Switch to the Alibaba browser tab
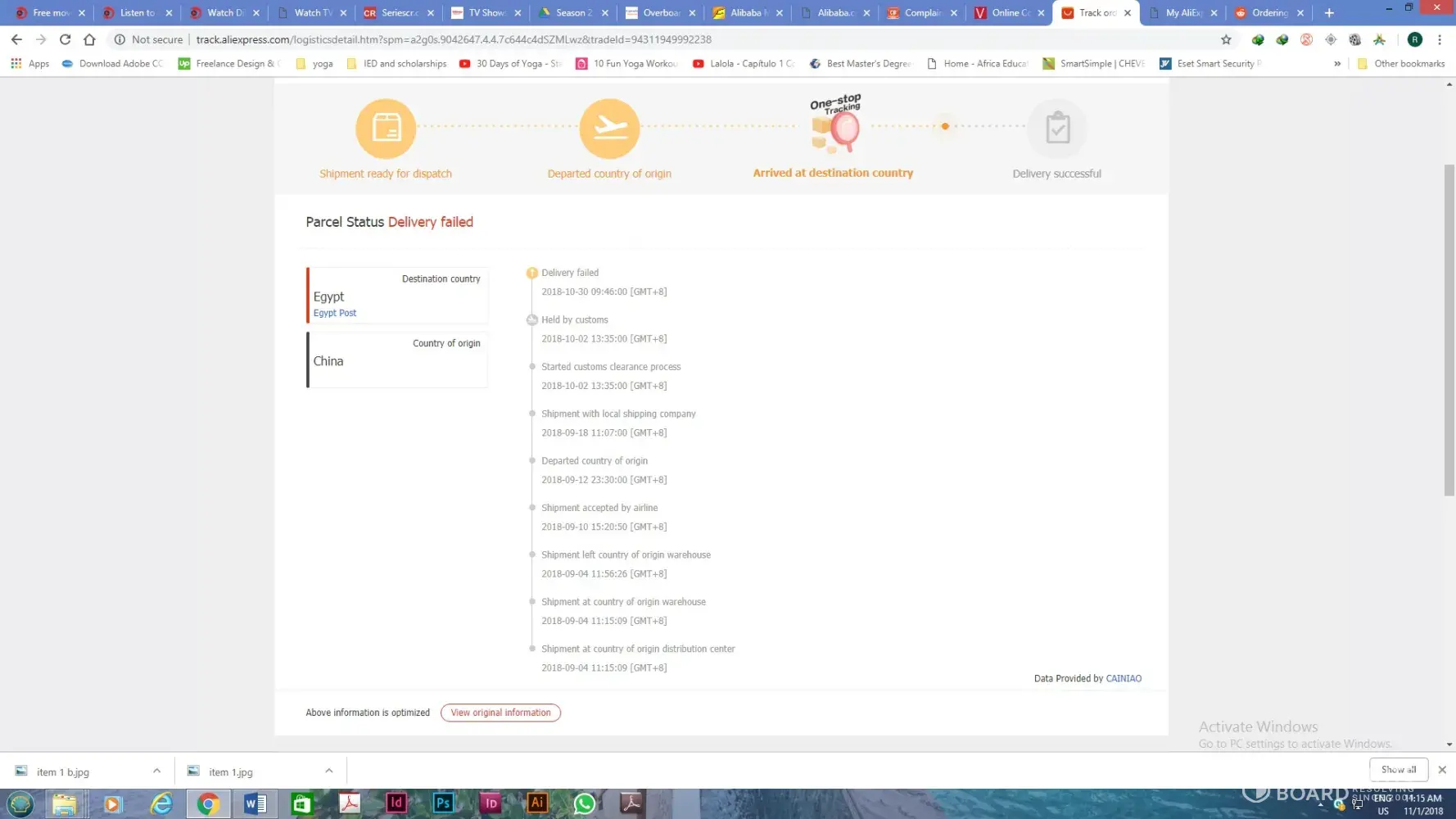 pos(746,12)
